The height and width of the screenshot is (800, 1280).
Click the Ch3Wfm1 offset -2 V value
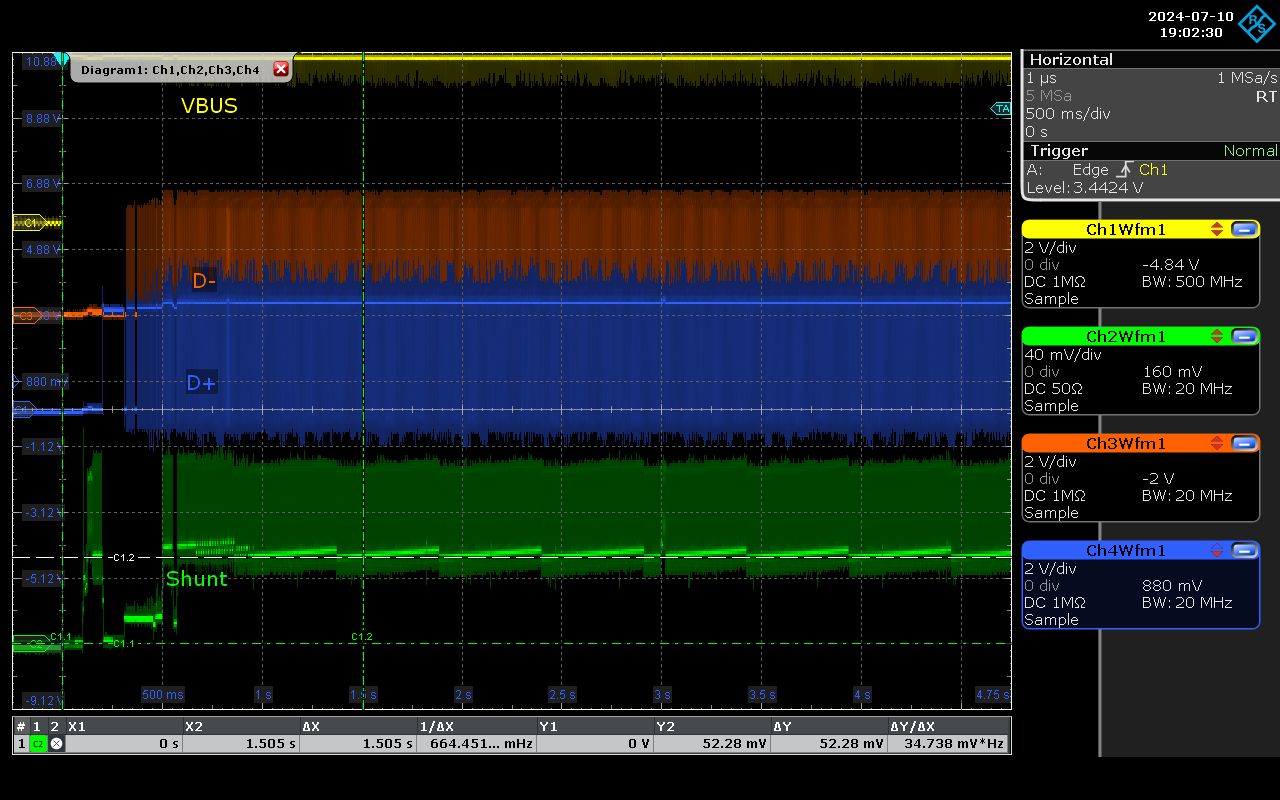[1158, 479]
